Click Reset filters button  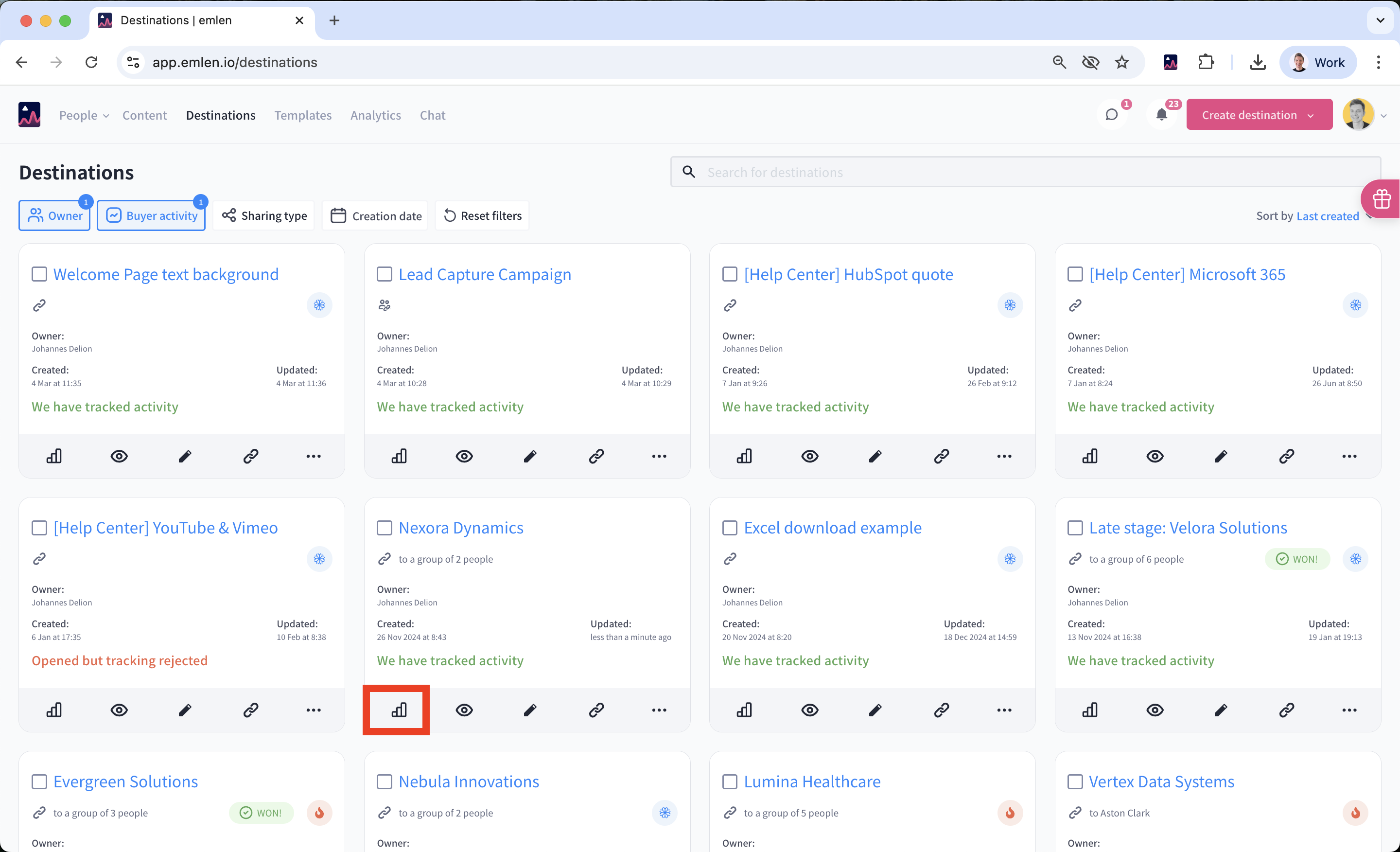click(482, 216)
